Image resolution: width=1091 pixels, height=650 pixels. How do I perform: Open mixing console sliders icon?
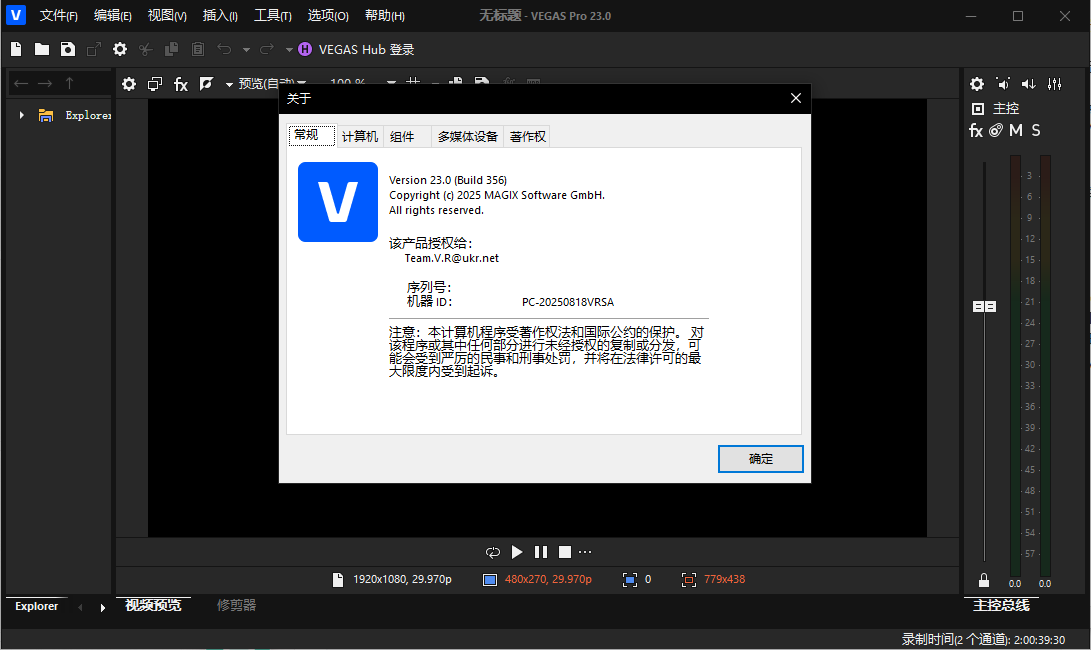pos(1055,84)
